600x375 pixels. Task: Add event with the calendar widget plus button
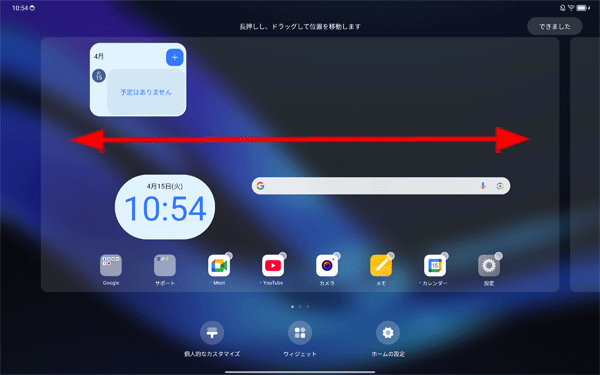pyautogui.click(x=174, y=57)
